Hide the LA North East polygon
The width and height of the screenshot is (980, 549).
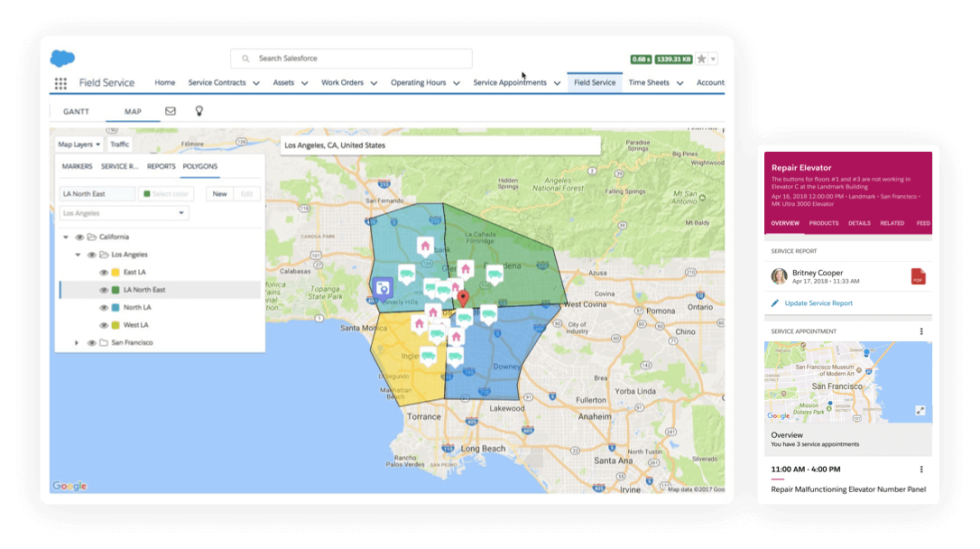[104, 290]
